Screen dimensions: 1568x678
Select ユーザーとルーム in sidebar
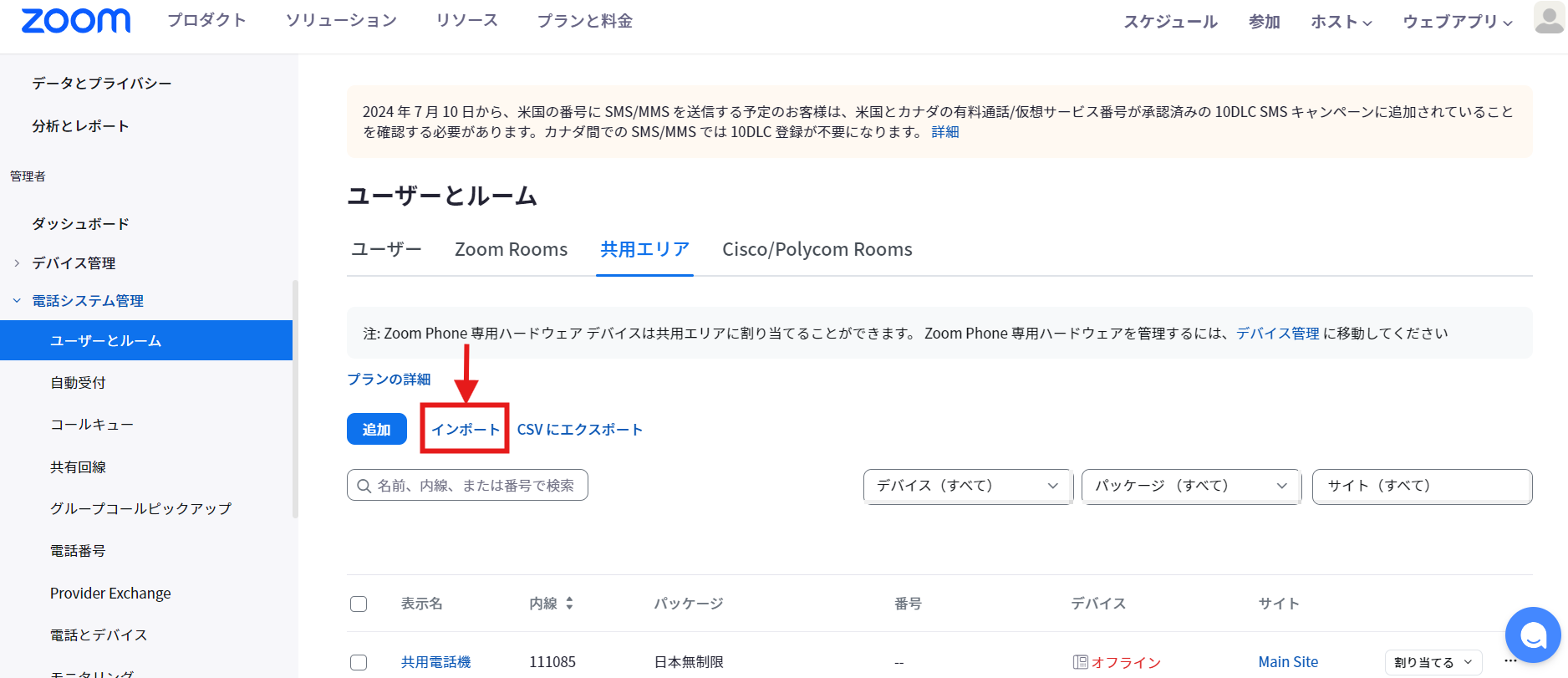[146, 340]
